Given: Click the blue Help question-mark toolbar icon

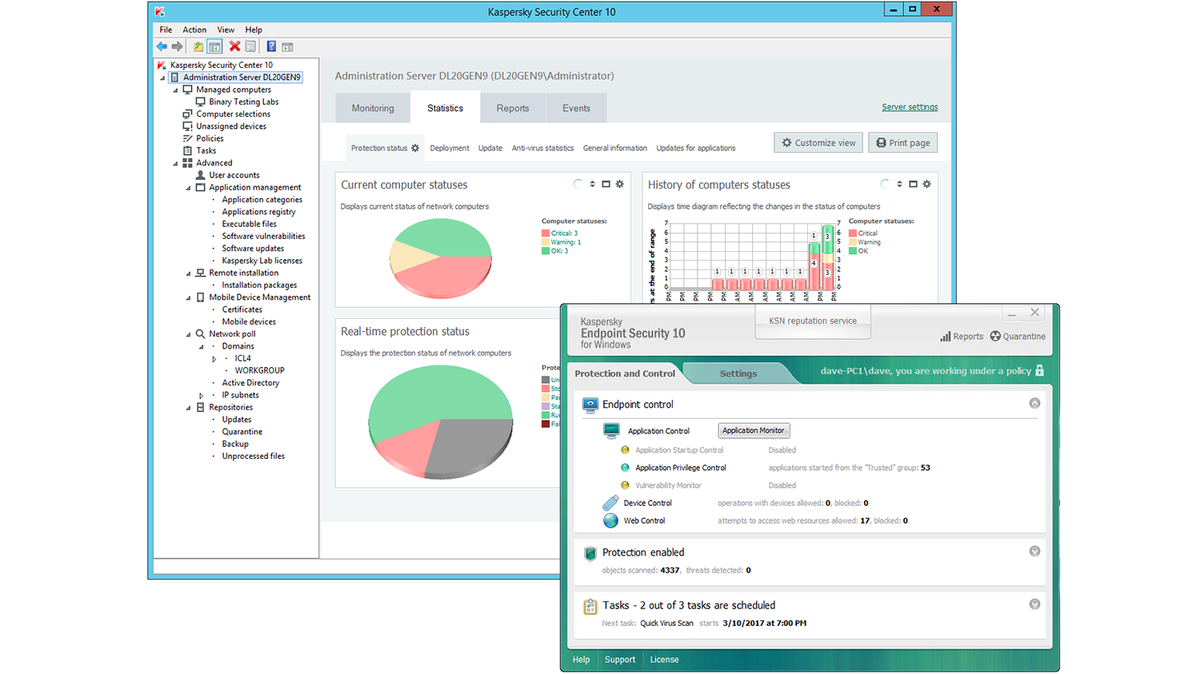Looking at the screenshot, I should (271, 46).
